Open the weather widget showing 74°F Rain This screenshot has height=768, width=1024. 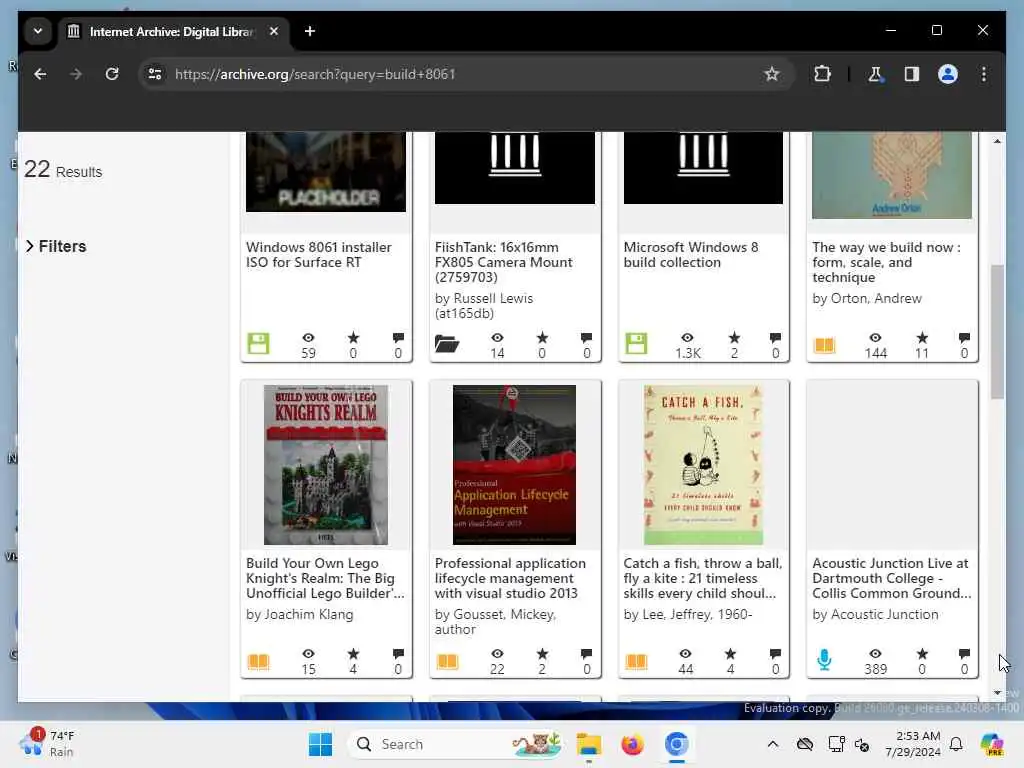point(48,744)
